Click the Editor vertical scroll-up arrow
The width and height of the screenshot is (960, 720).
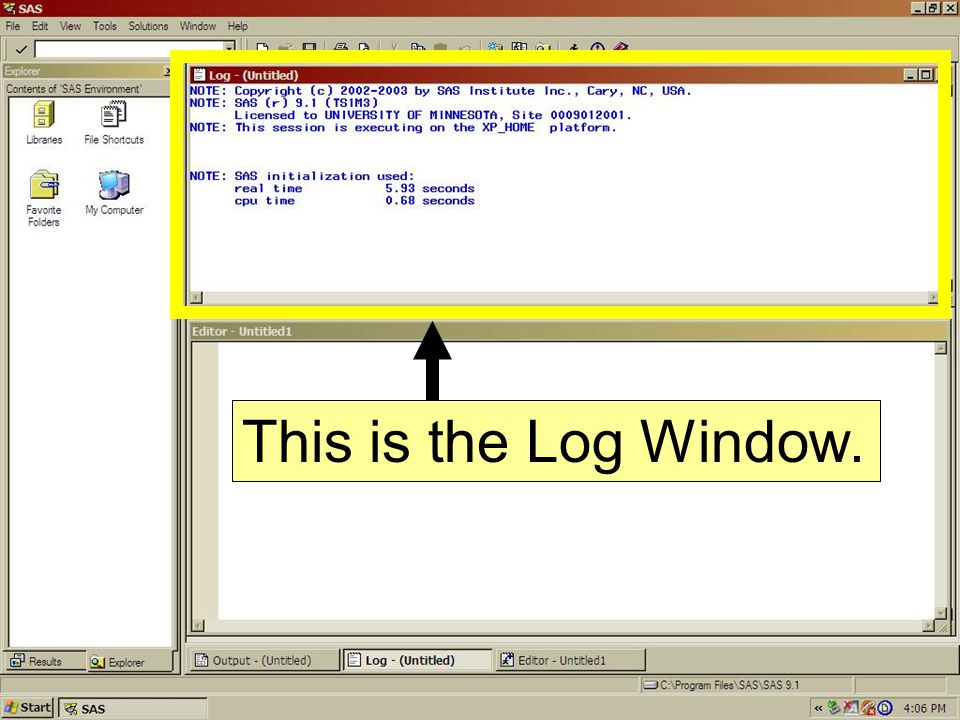click(x=941, y=348)
